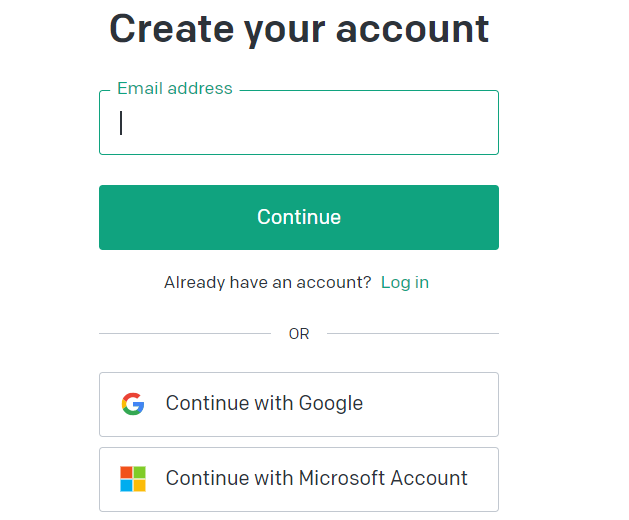Click the green Continue button

click(299, 217)
